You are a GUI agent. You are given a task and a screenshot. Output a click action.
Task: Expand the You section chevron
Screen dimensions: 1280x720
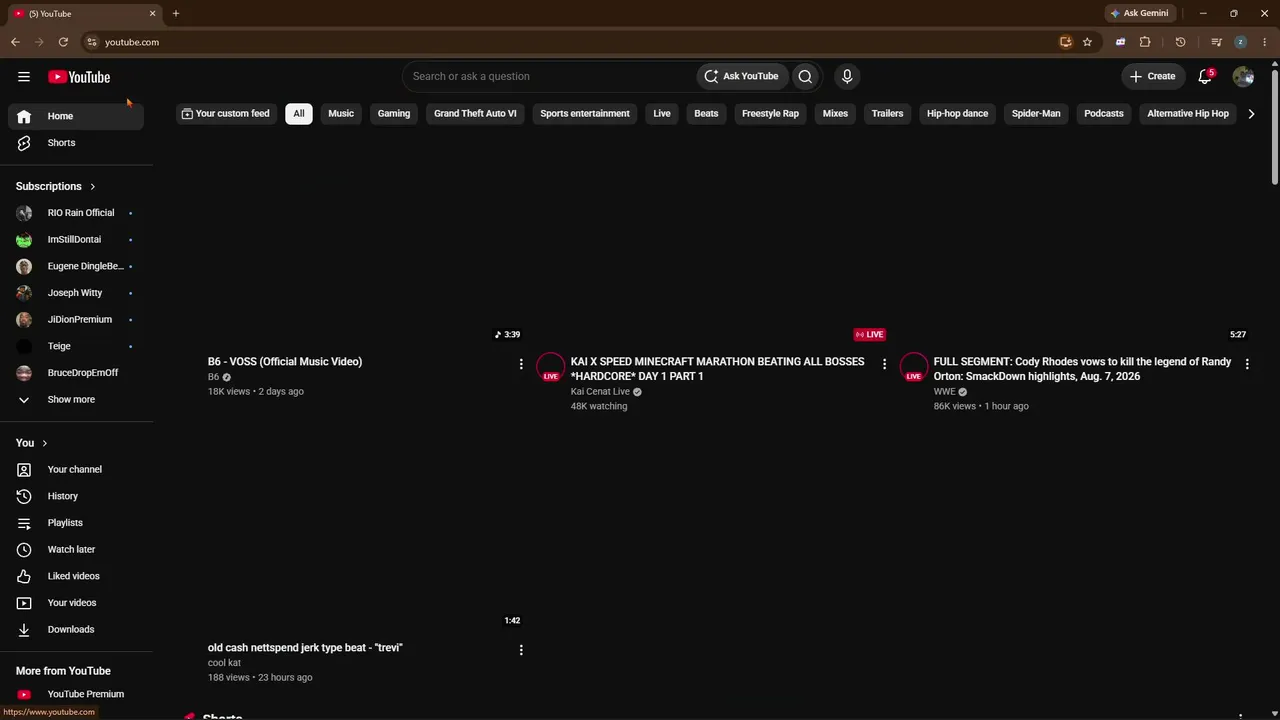44,443
